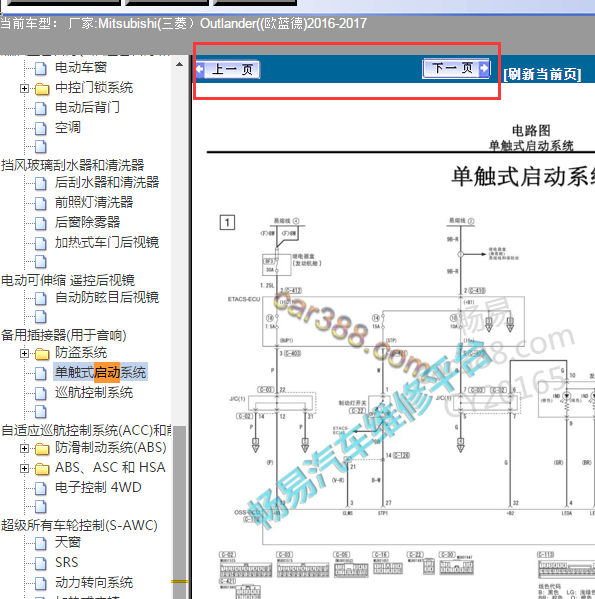The width and height of the screenshot is (595, 599).
Task: Click the document icon beside 前照灯清洗器
Action: pos(40,203)
